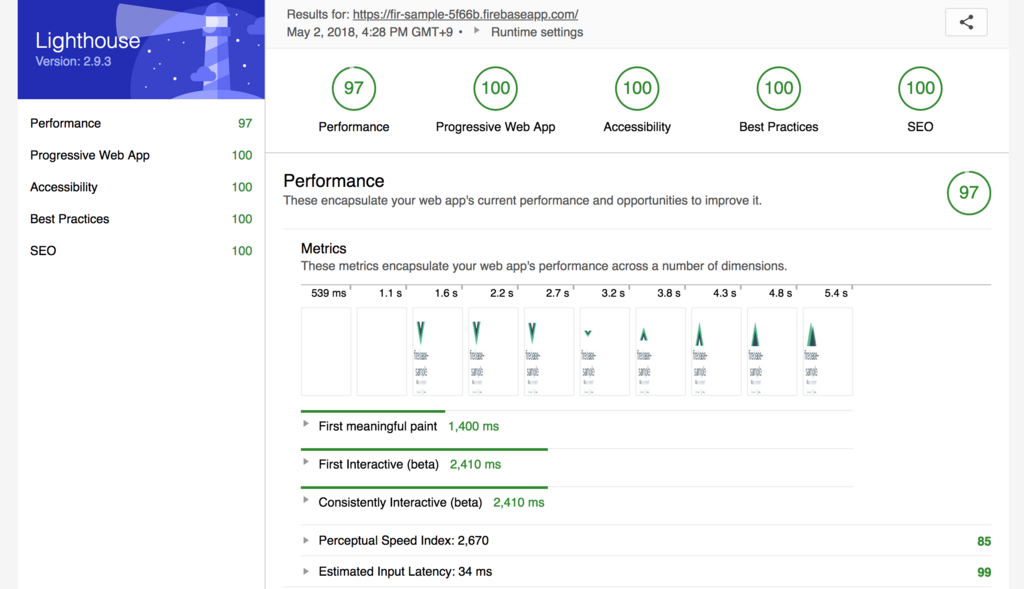Click the Performance 97 score gauge at top
Image resolution: width=1024 pixels, height=589 pixels.
click(353, 88)
